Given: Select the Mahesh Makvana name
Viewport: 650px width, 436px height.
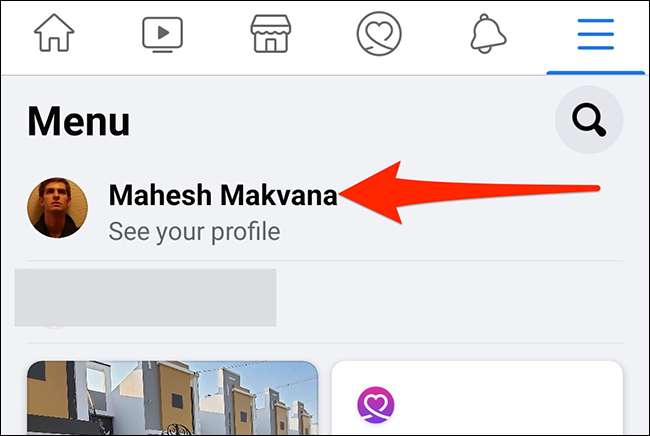Looking at the screenshot, I should (x=223, y=195).
